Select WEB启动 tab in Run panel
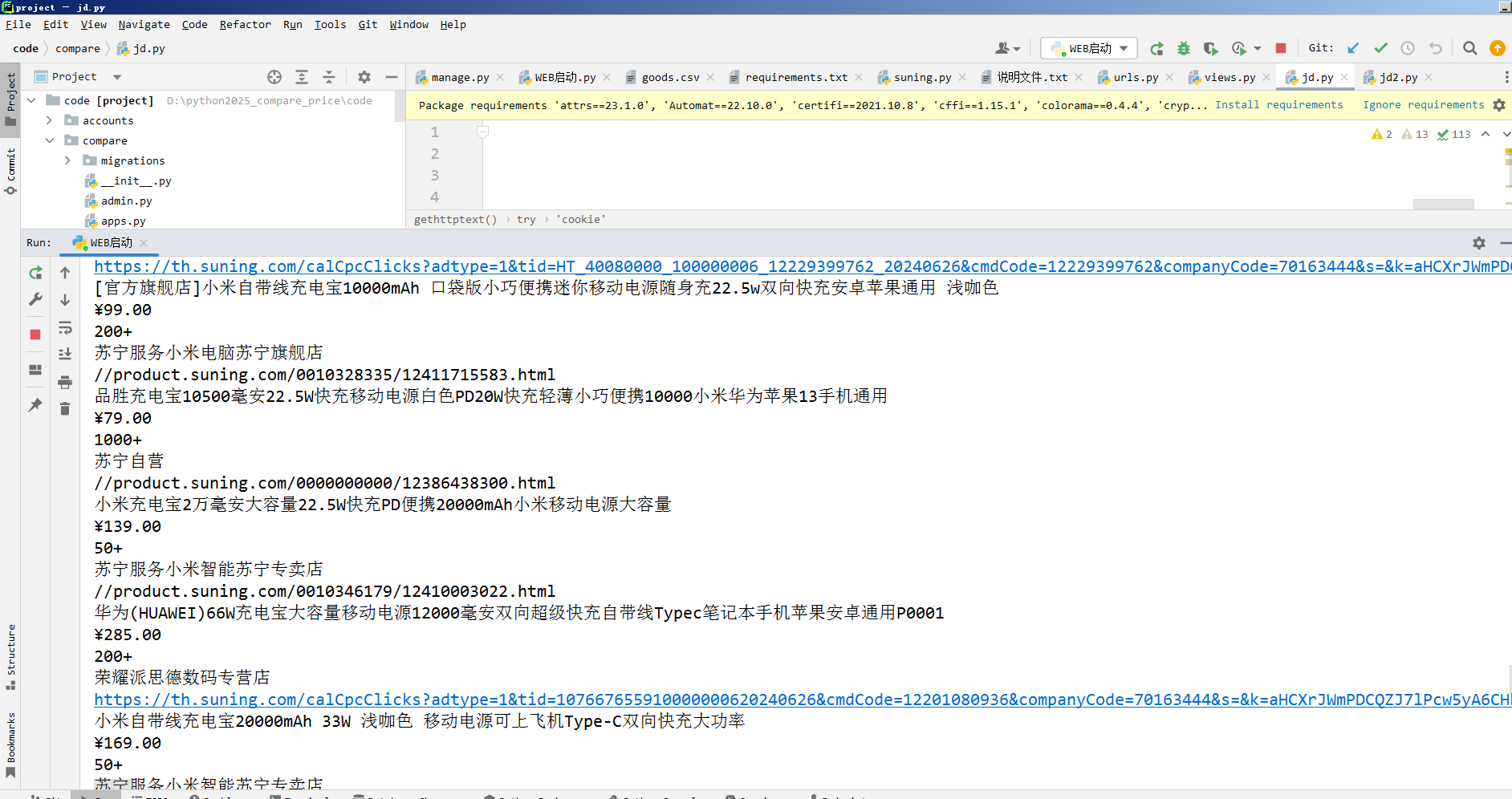Image resolution: width=1512 pixels, height=799 pixels. click(111, 242)
